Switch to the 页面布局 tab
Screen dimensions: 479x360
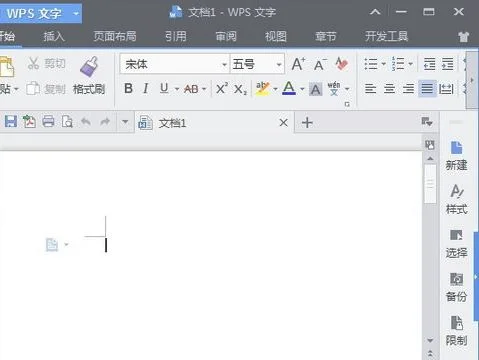[x=115, y=36]
